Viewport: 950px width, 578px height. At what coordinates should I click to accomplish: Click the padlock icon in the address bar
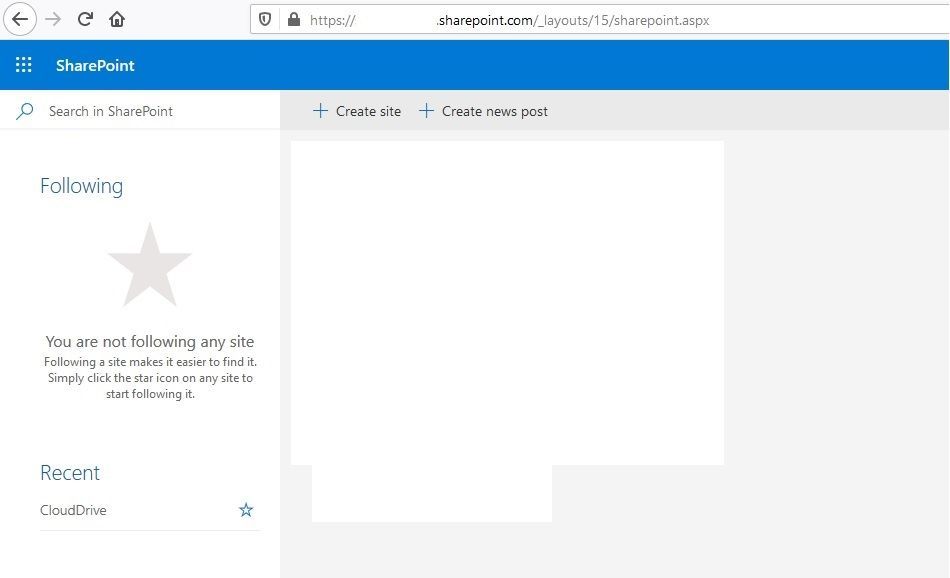pyautogui.click(x=292, y=19)
